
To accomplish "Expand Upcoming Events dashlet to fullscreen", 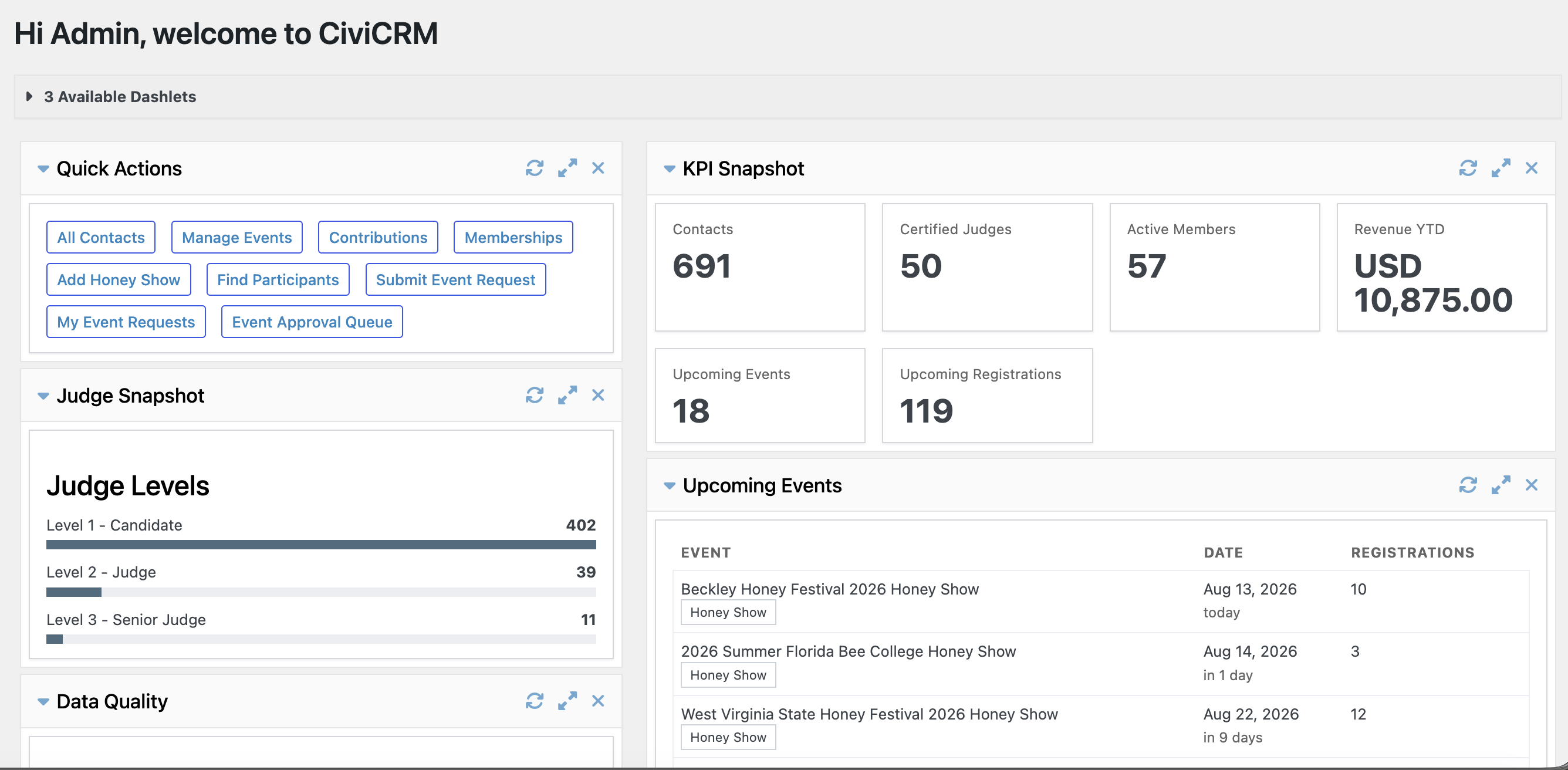I will [1501, 485].
